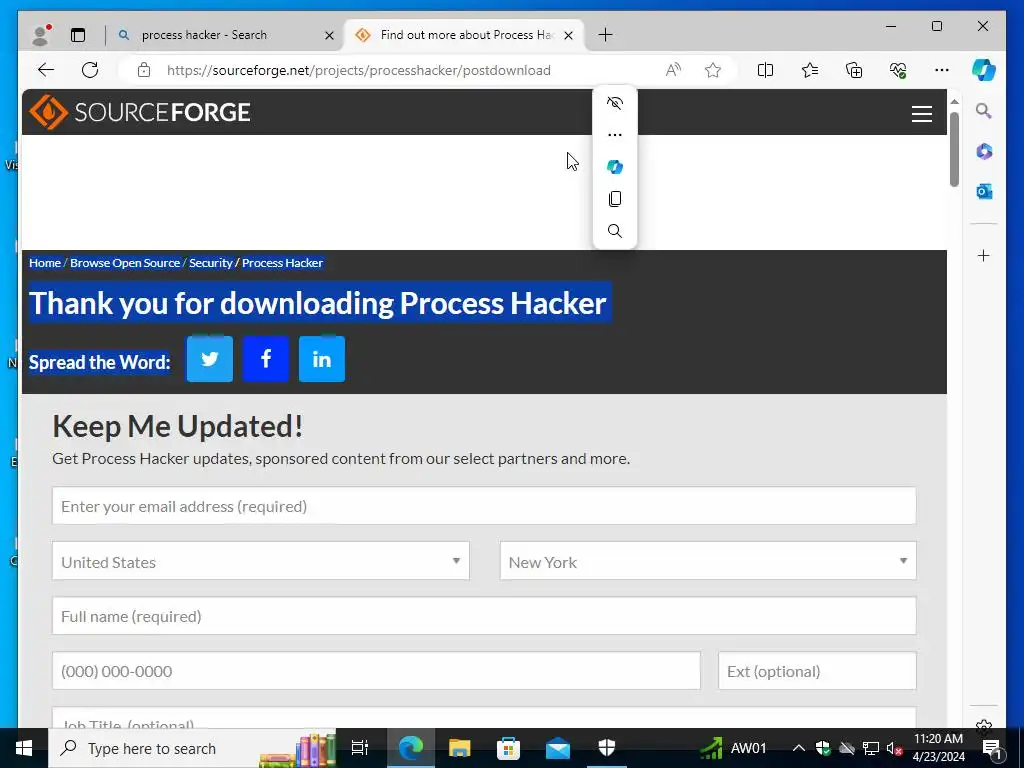Open Security breadcrumb link

coord(211,263)
